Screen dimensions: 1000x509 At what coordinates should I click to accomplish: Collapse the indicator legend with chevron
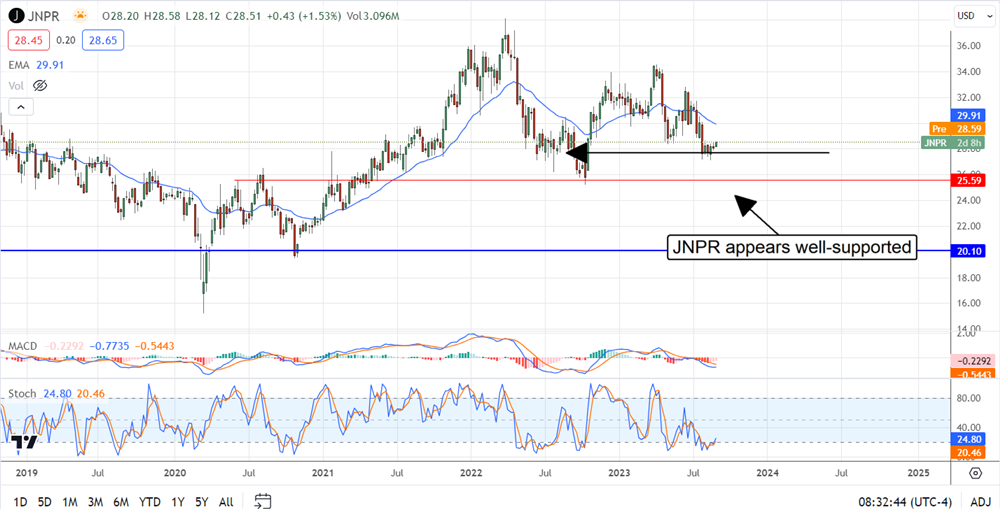tap(22, 106)
